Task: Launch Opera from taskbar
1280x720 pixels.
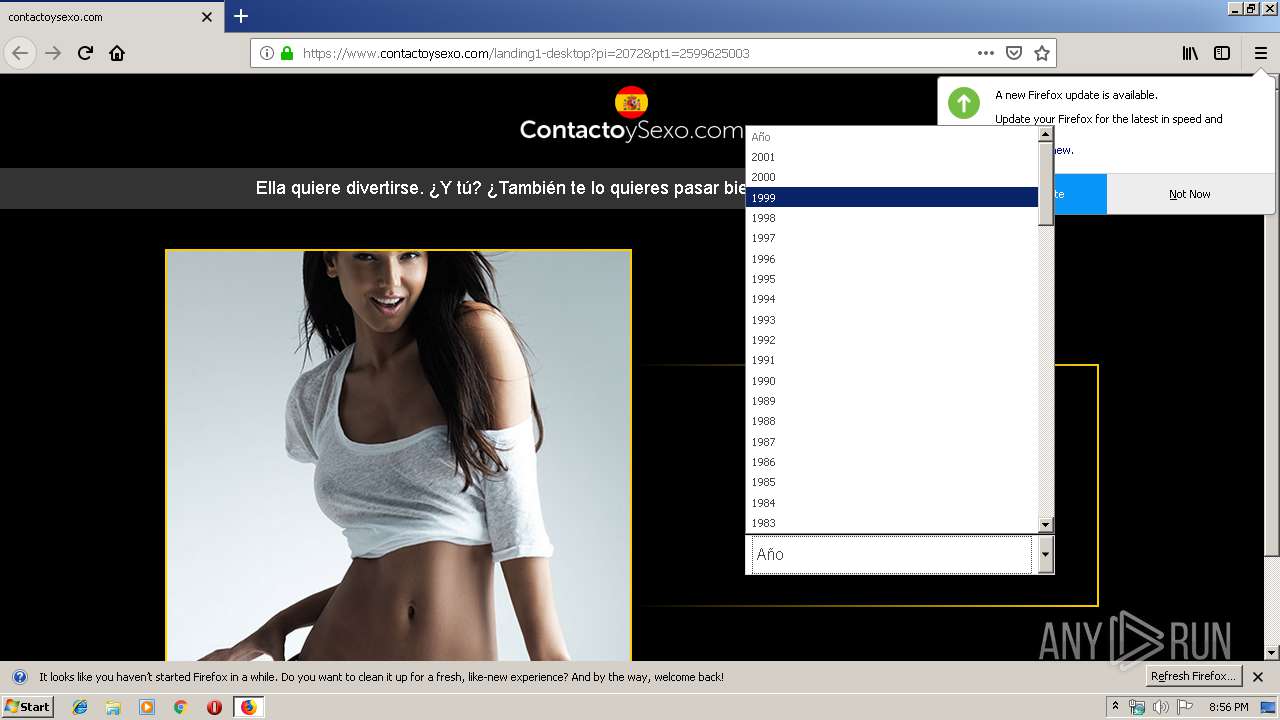Action: tap(214, 707)
